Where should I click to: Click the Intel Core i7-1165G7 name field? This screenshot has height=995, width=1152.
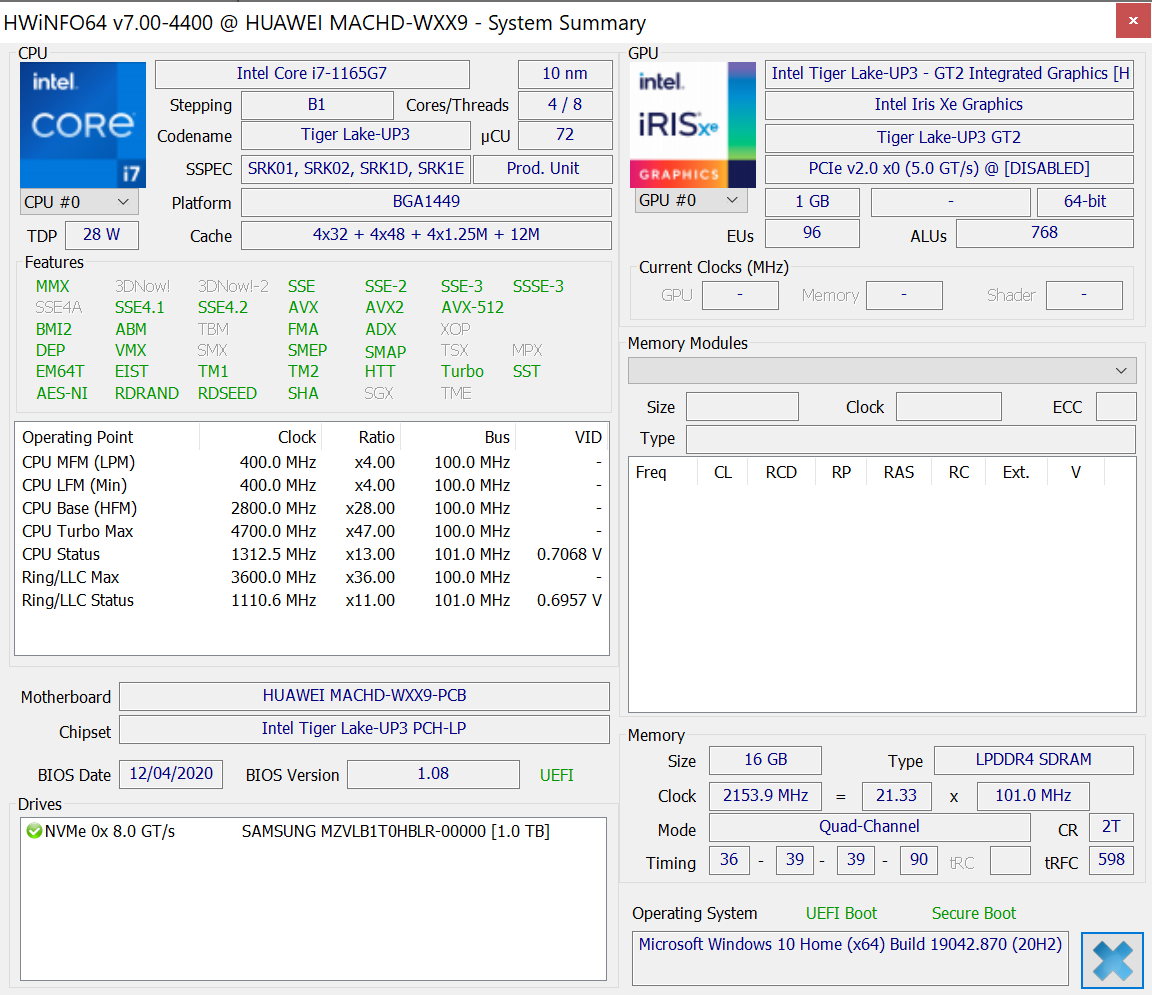312,73
